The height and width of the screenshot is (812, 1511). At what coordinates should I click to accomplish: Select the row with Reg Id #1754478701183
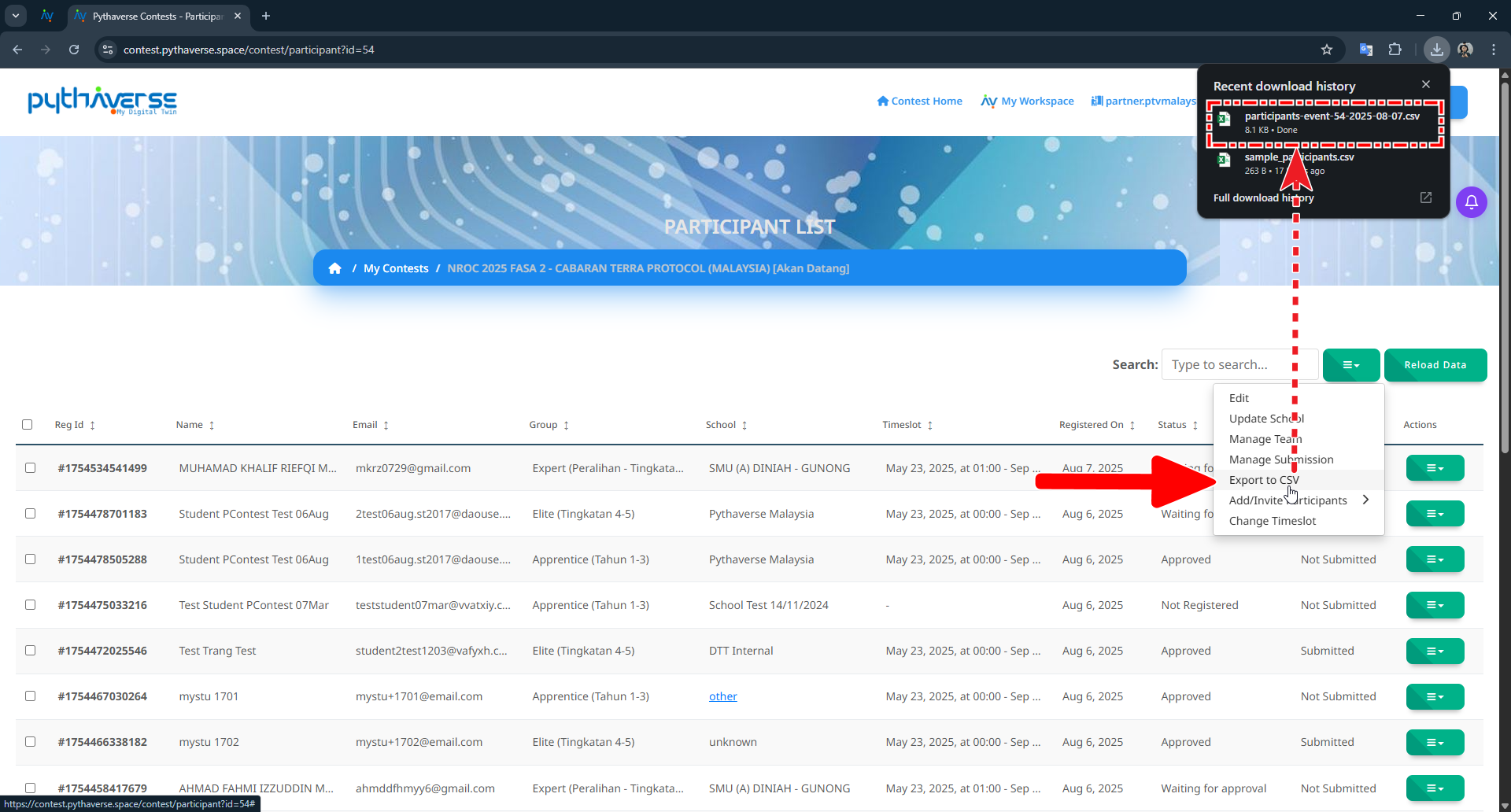click(x=31, y=514)
